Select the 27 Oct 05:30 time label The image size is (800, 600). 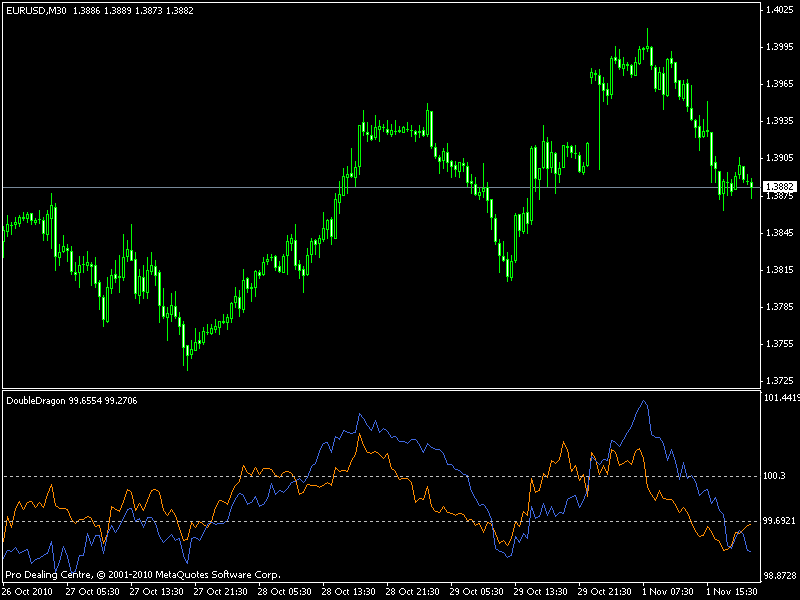(x=92, y=592)
